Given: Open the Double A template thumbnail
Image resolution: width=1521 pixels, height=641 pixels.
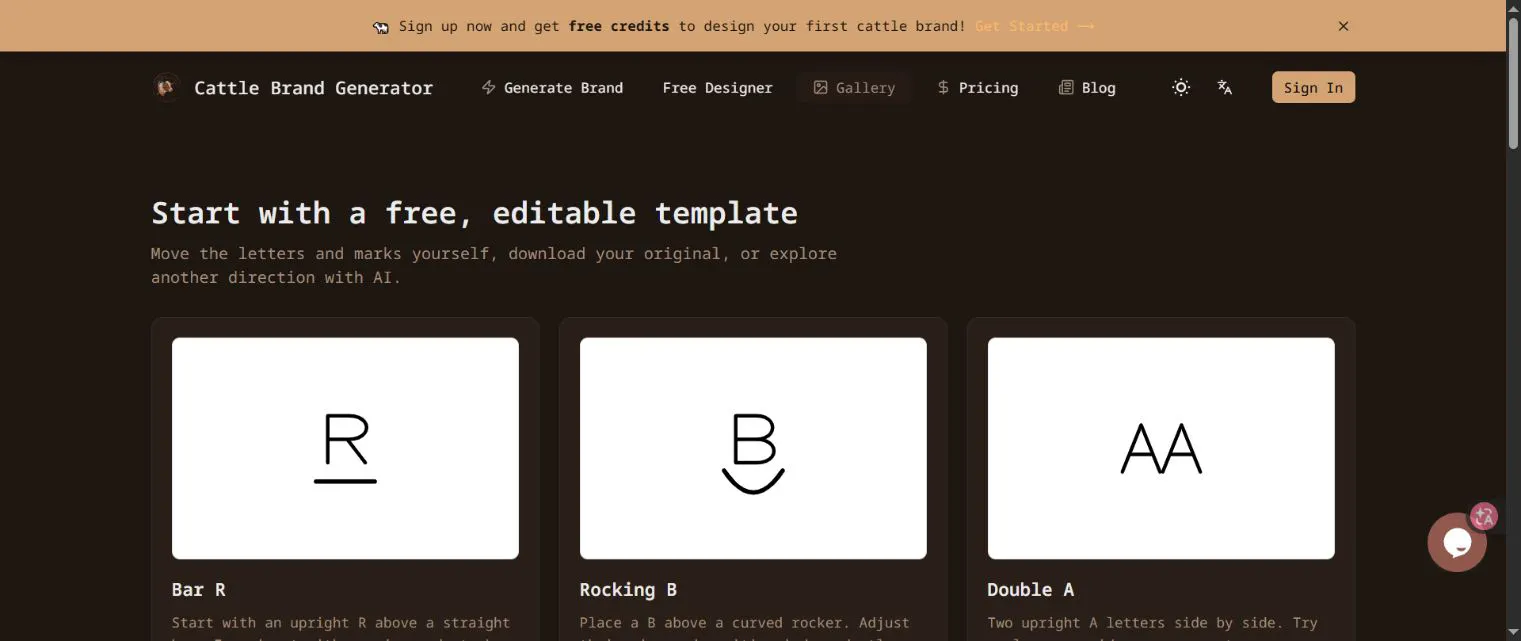Looking at the screenshot, I should coord(1161,448).
